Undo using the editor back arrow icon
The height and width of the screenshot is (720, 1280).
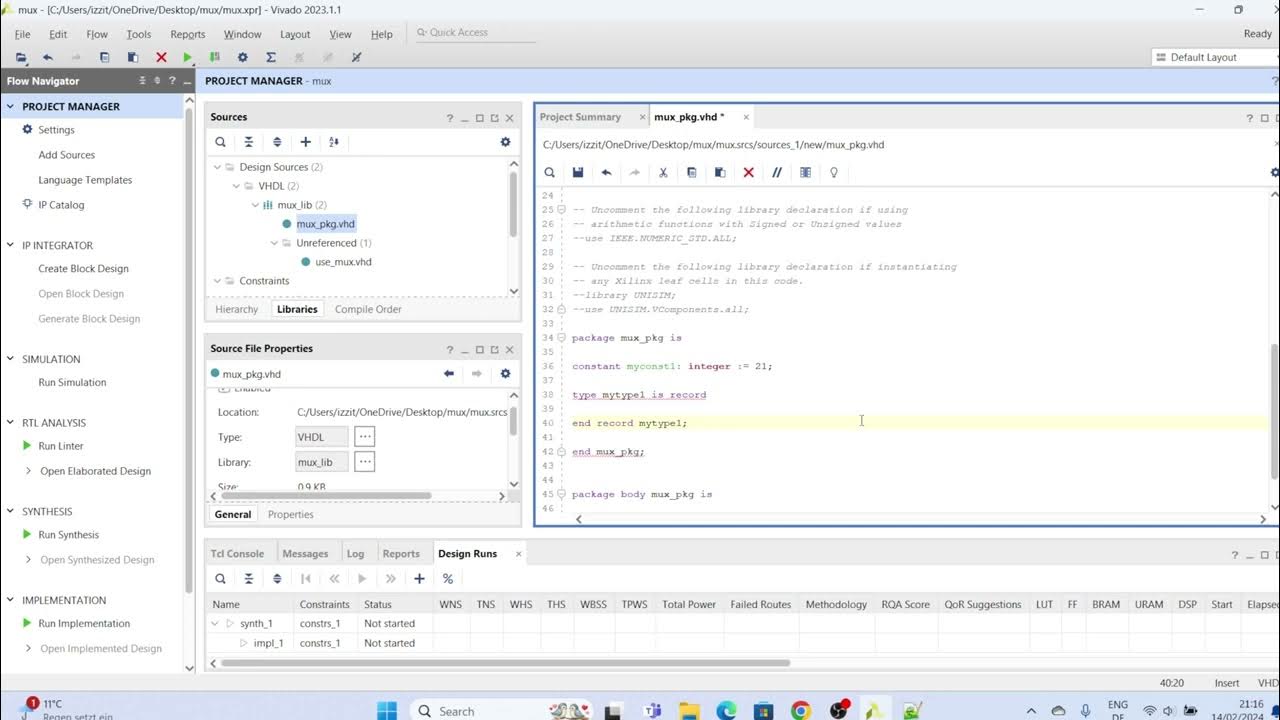[x=606, y=172]
